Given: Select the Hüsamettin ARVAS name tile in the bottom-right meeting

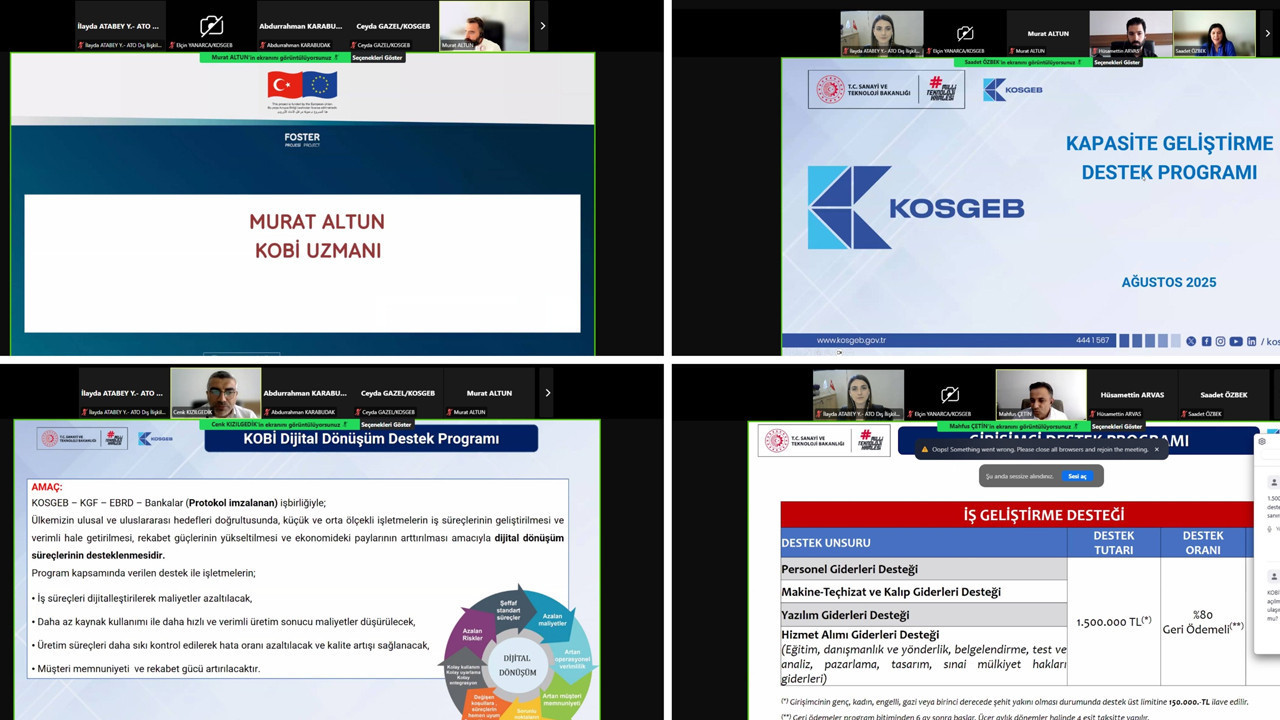Looking at the screenshot, I should pos(1132,395).
